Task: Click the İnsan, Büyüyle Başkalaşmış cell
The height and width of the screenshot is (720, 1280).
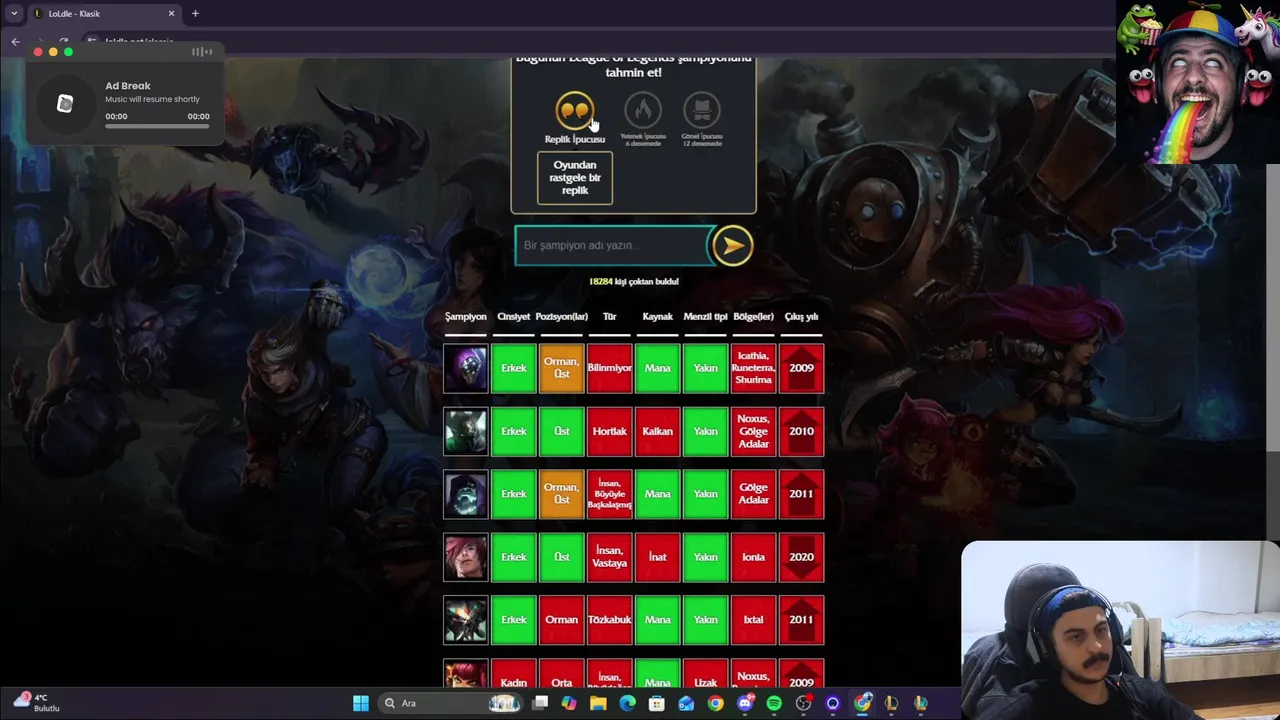Action: [610, 494]
